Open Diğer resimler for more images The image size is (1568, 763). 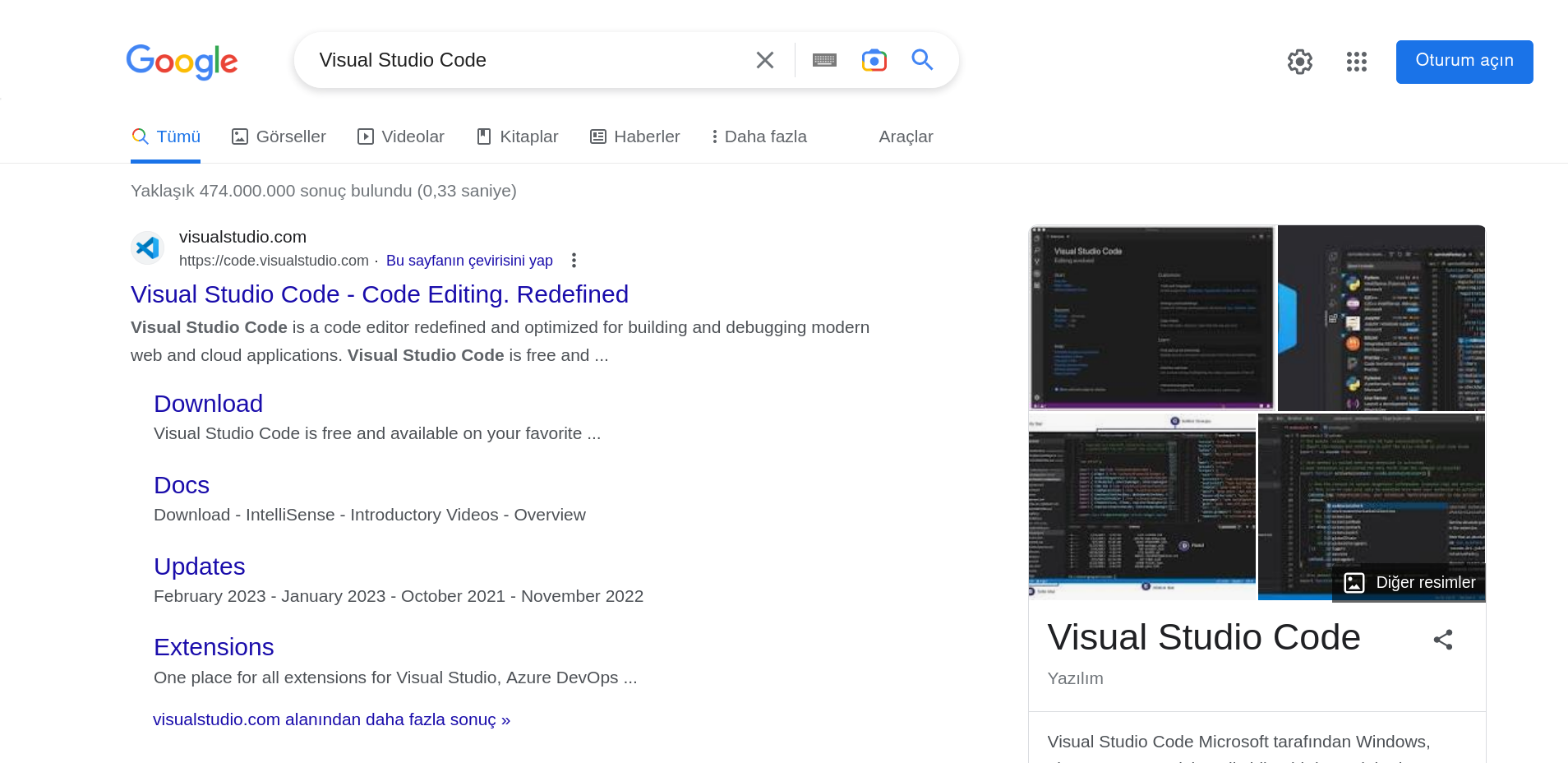1409,583
